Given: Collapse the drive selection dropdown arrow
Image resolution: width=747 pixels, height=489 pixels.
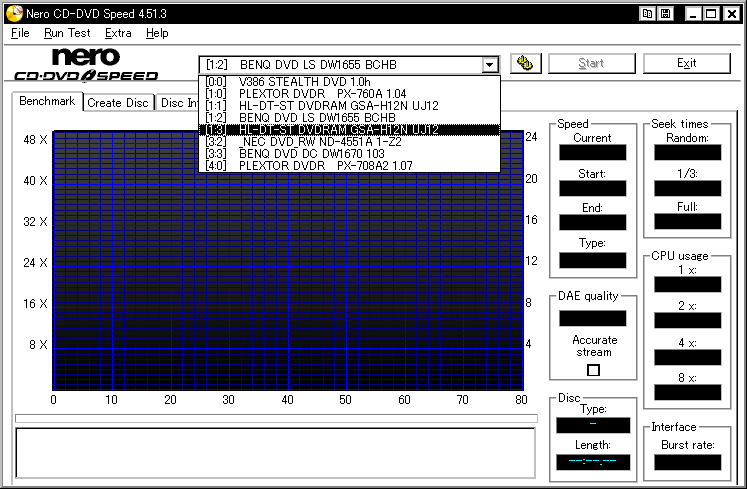Looking at the screenshot, I should (x=489, y=65).
